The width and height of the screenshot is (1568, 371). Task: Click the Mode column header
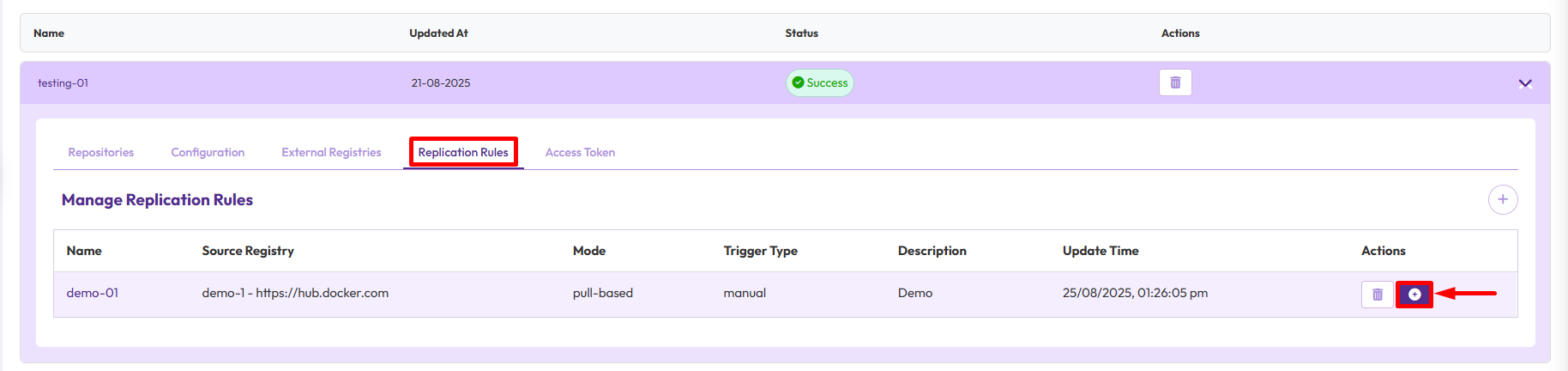click(589, 251)
